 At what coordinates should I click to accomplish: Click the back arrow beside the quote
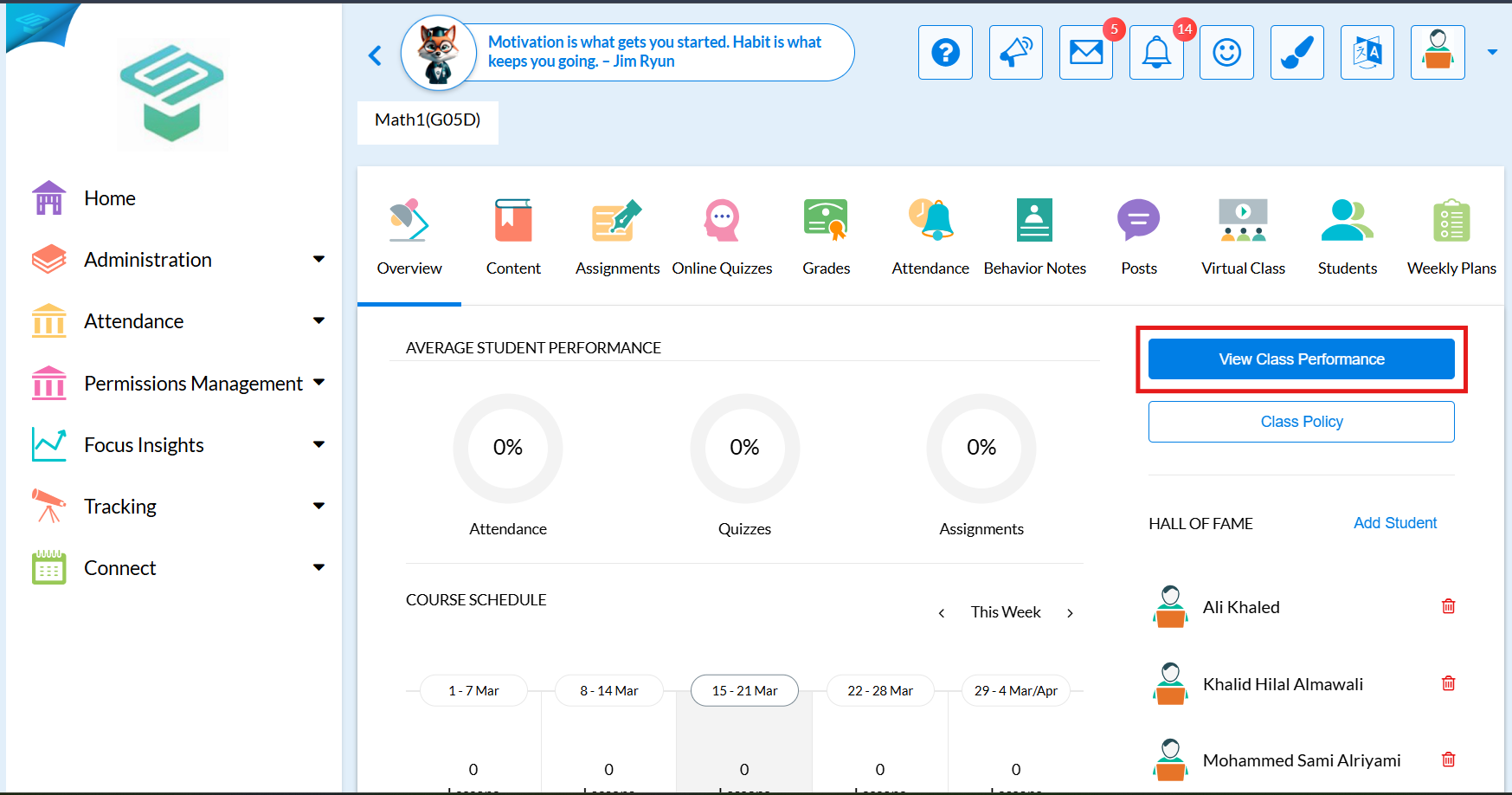point(375,55)
